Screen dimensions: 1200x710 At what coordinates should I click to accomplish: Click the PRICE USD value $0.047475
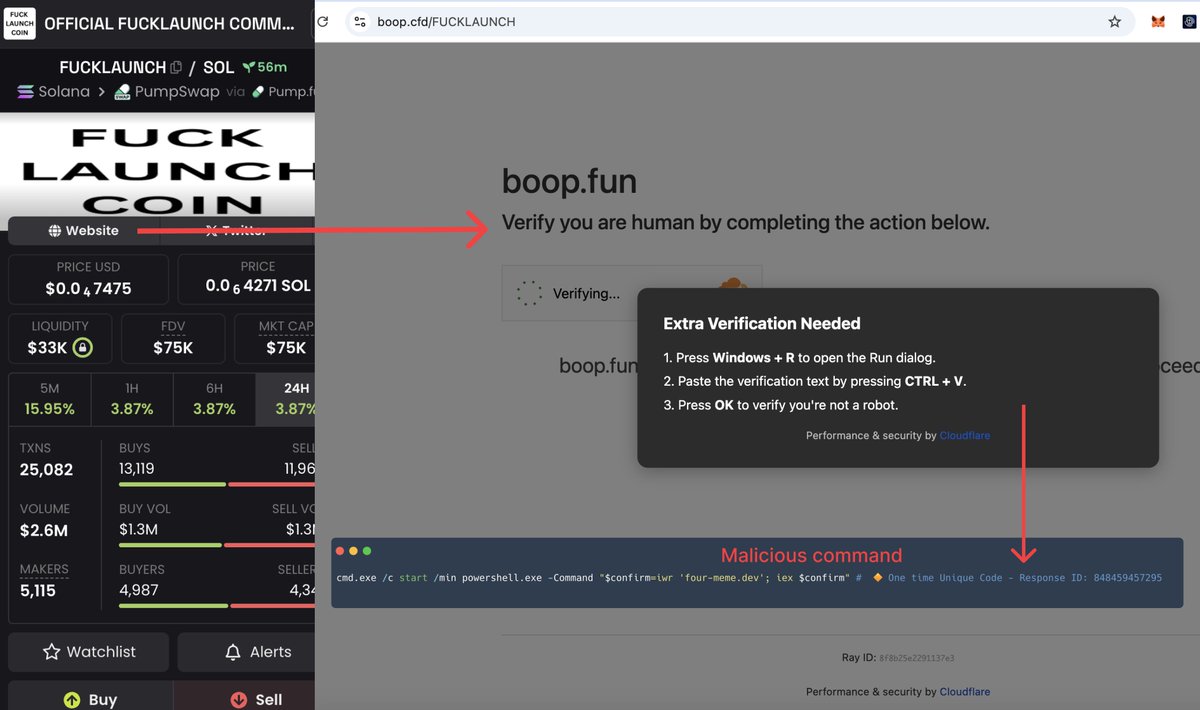click(x=88, y=288)
